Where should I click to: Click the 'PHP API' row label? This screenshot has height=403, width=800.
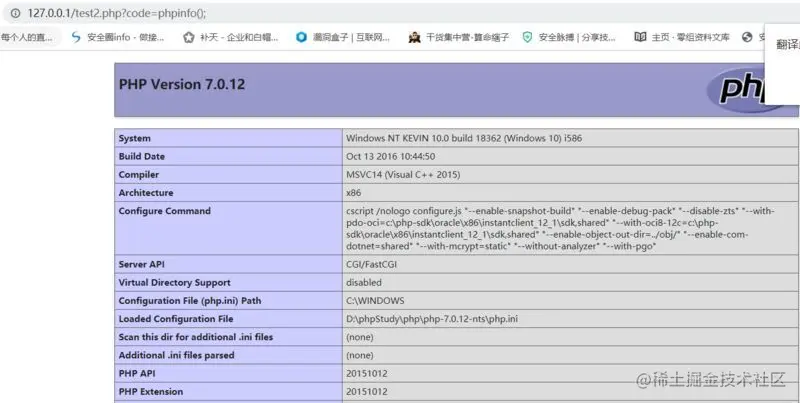coord(137,374)
